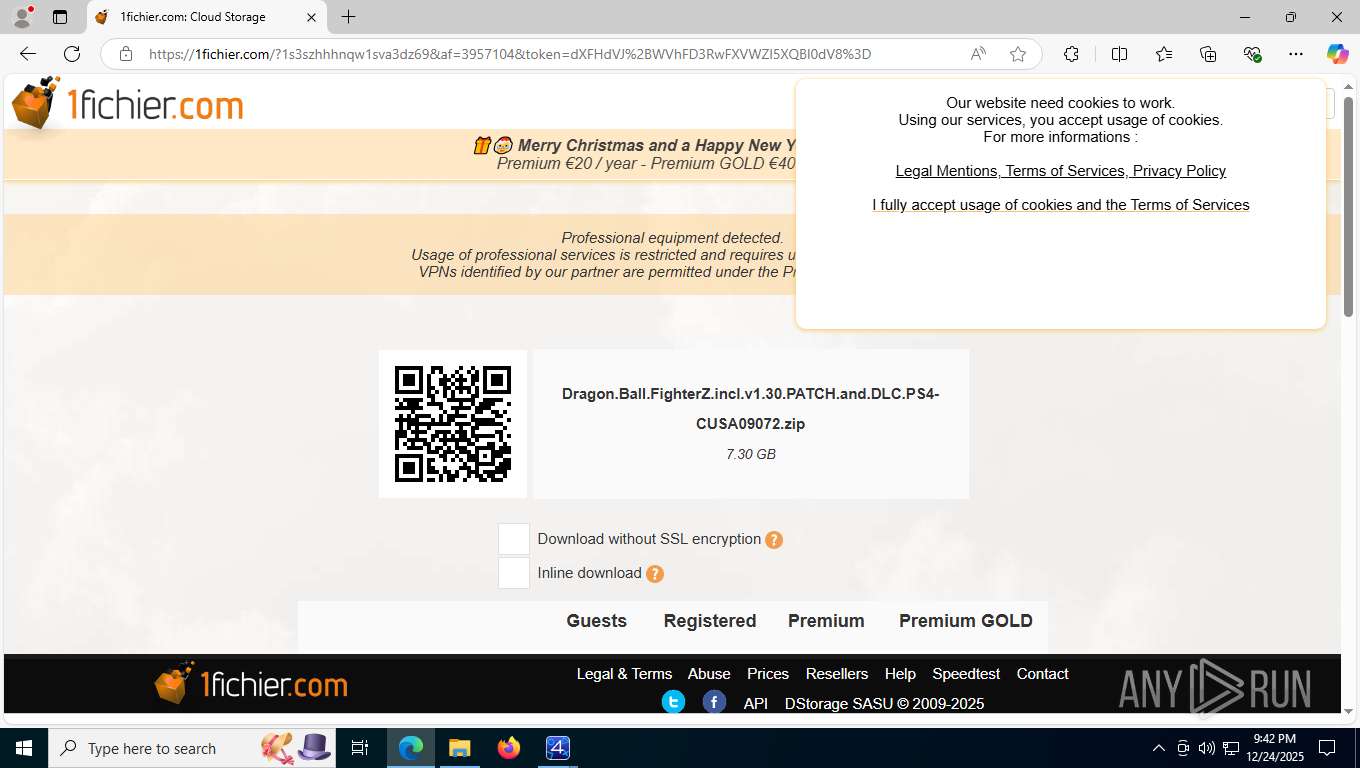Open Contact footer link

(x=1043, y=674)
